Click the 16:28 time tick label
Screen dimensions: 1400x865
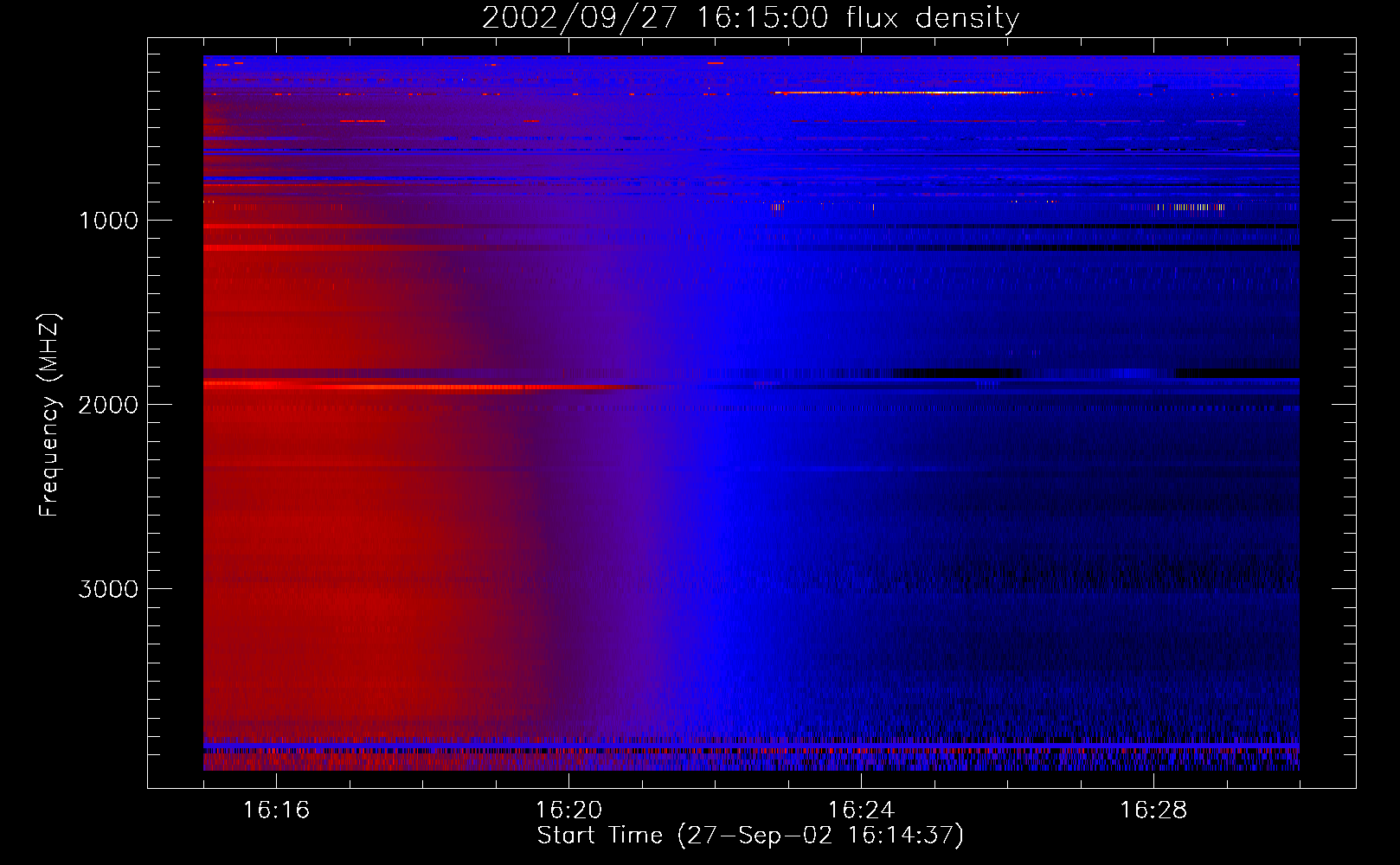(x=1153, y=810)
